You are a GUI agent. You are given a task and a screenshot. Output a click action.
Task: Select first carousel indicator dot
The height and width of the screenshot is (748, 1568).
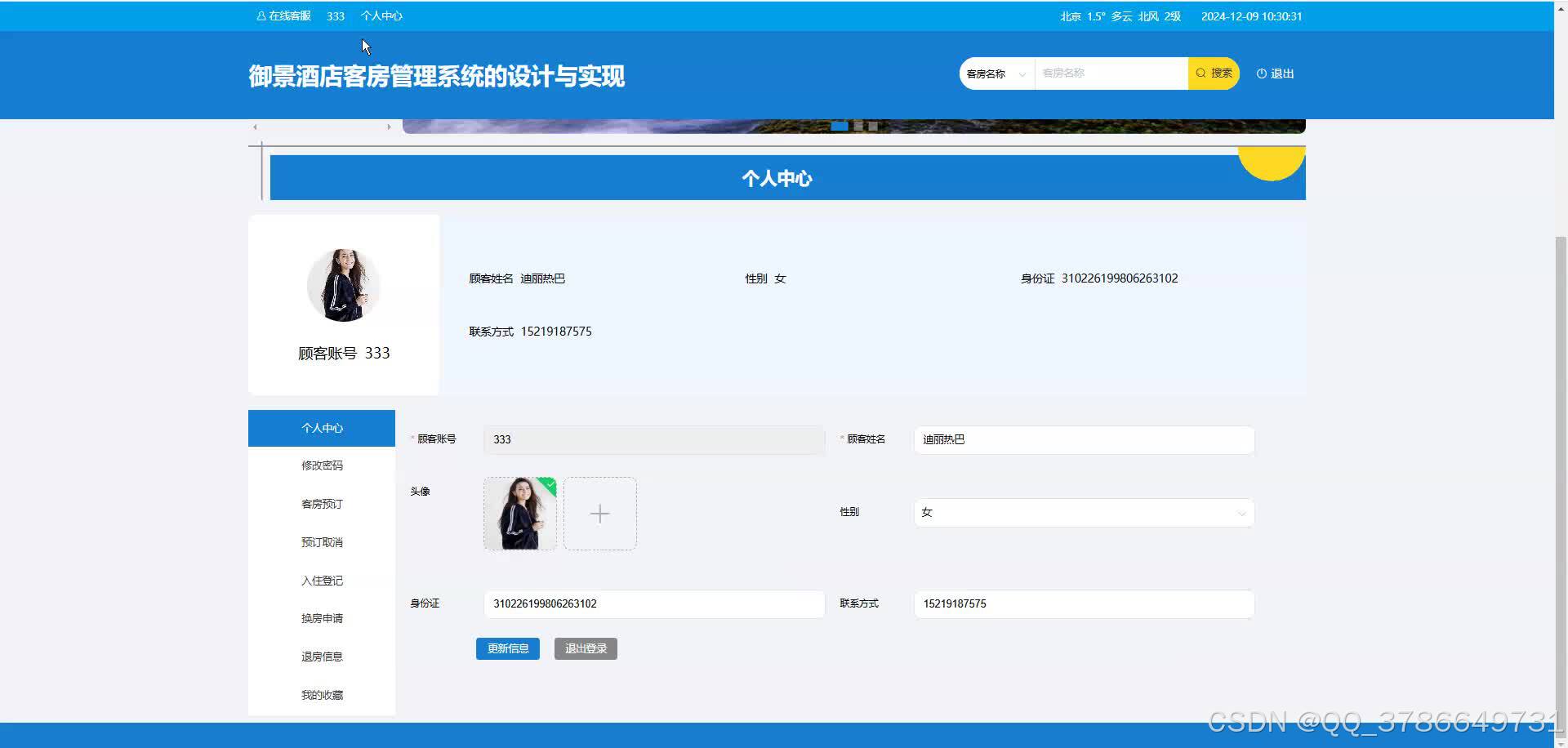click(839, 126)
